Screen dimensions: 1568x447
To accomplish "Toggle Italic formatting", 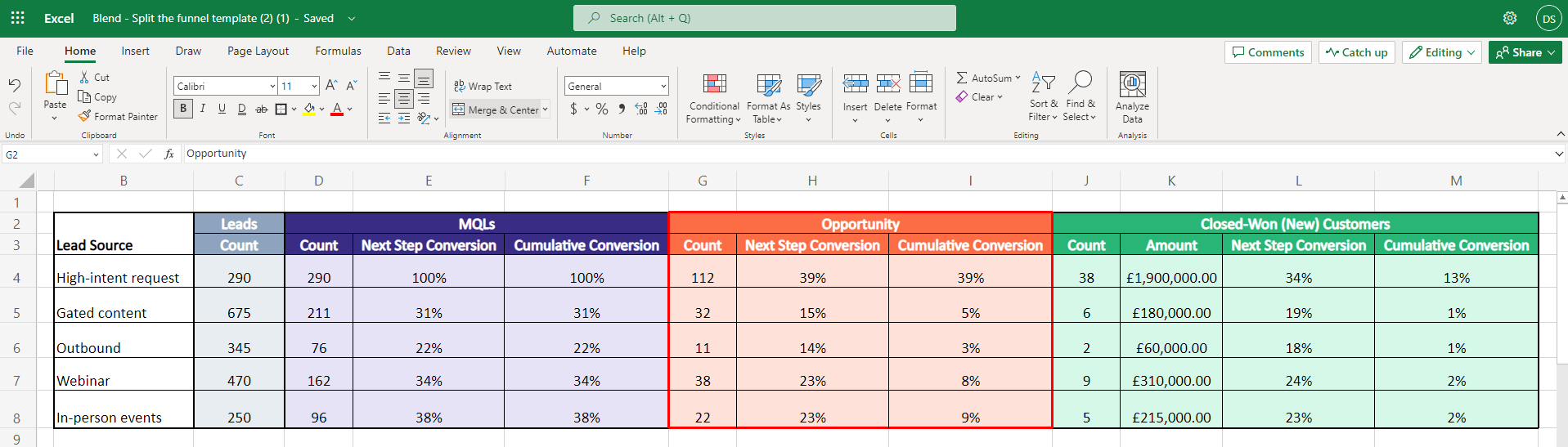I will [202, 109].
